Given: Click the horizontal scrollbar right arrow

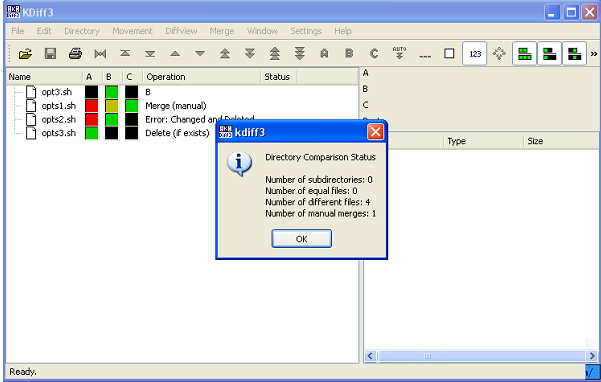Looking at the screenshot, I should pyautogui.click(x=592, y=356).
